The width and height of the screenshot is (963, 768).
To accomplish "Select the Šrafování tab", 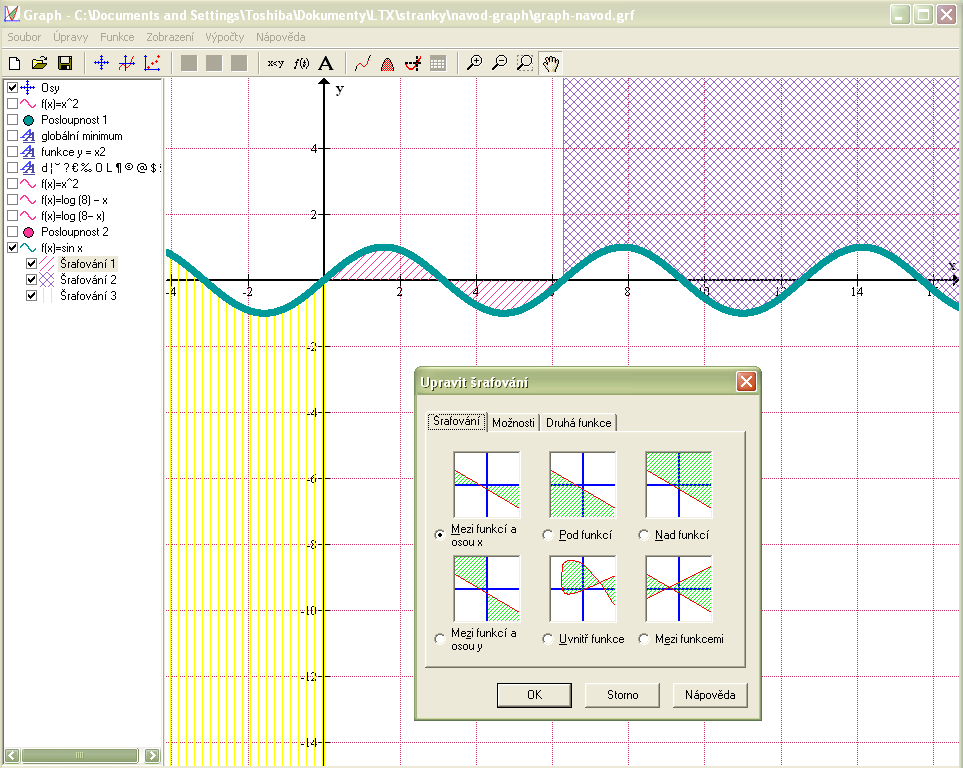I will [x=457, y=421].
